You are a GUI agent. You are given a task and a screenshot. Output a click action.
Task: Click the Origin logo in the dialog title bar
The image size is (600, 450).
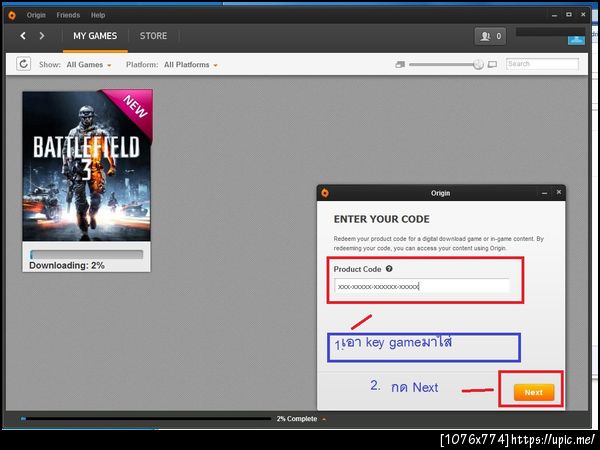(325, 193)
